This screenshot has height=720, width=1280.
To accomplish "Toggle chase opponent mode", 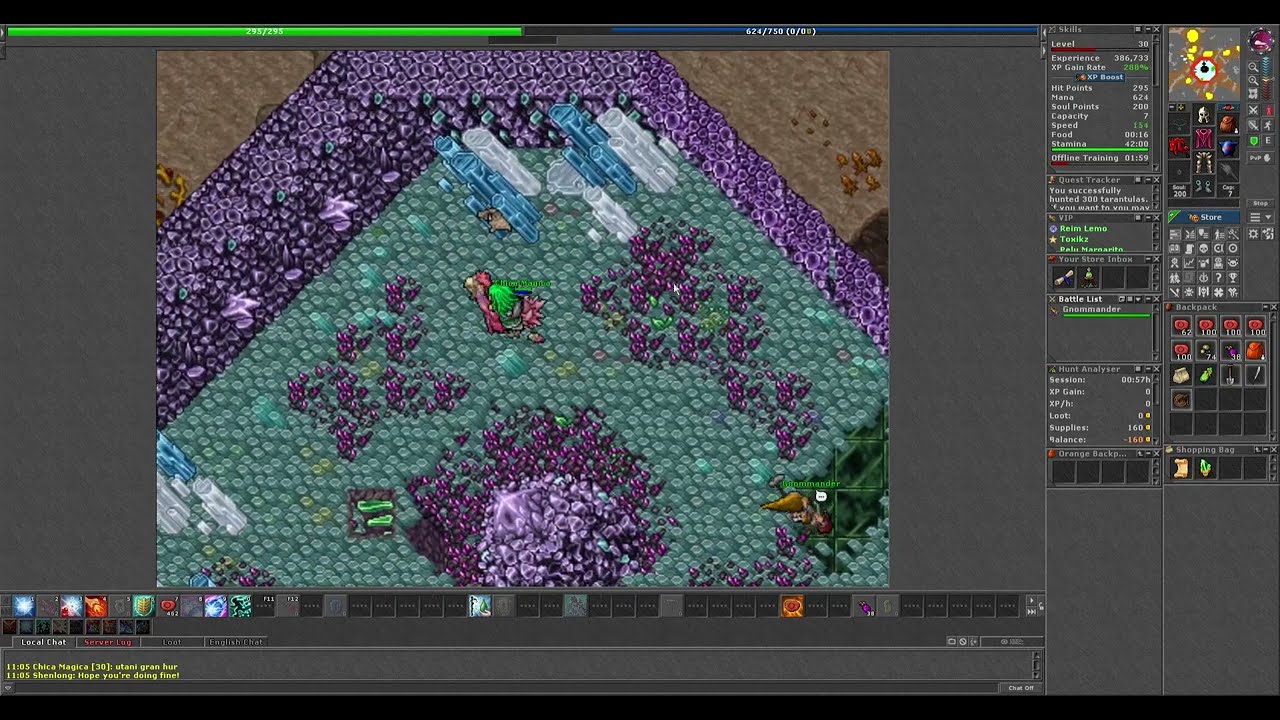I will coord(1269,125).
